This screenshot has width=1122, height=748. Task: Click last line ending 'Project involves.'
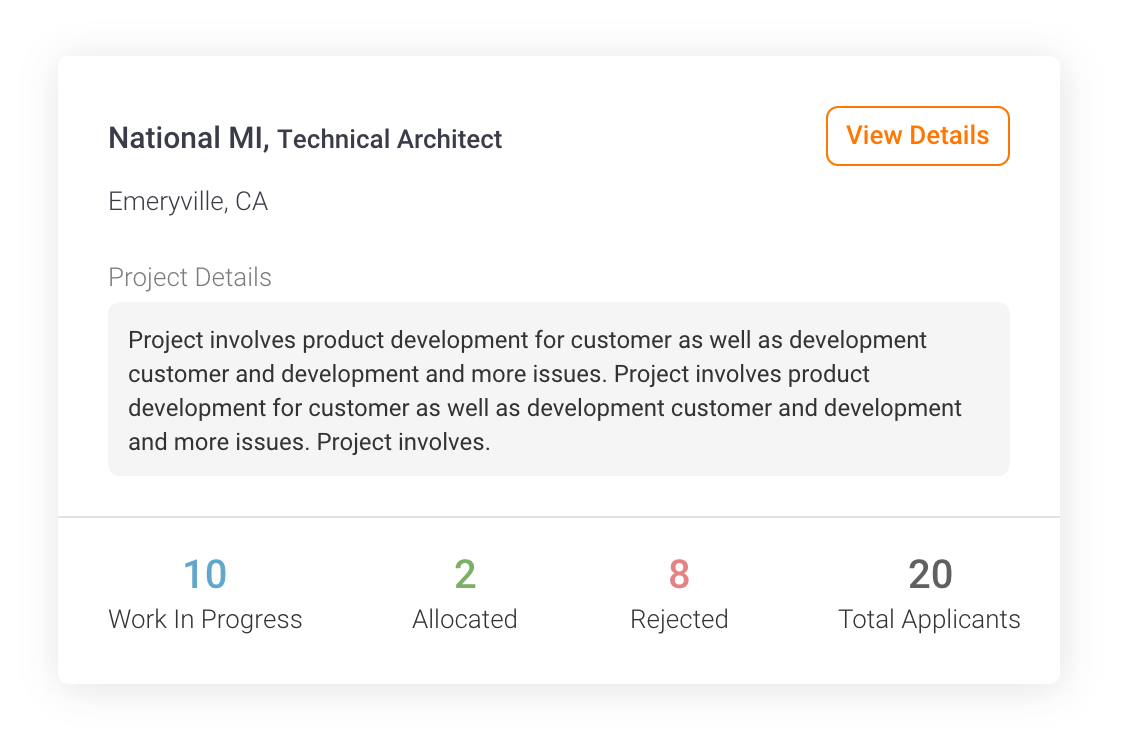[309, 442]
